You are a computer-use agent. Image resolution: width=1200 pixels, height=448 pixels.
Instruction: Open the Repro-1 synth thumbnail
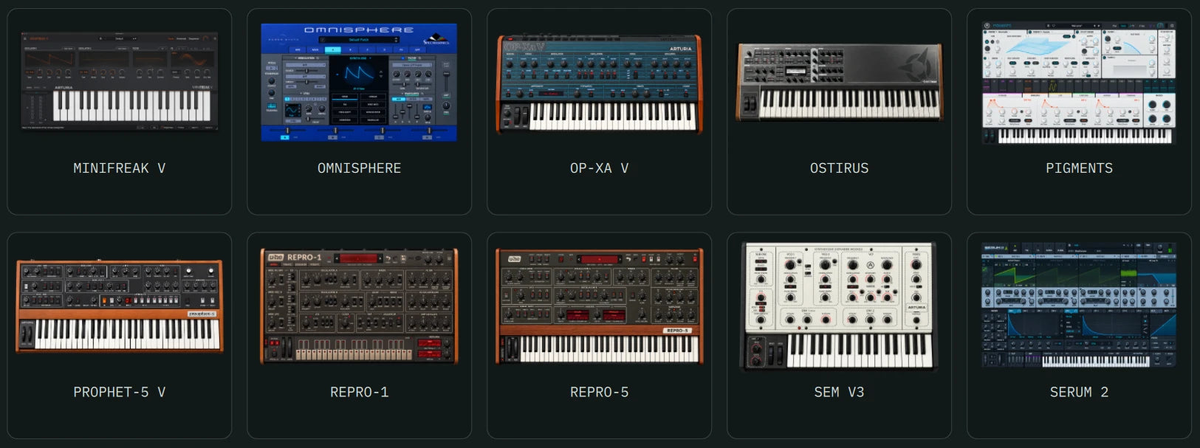click(x=359, y=306)
